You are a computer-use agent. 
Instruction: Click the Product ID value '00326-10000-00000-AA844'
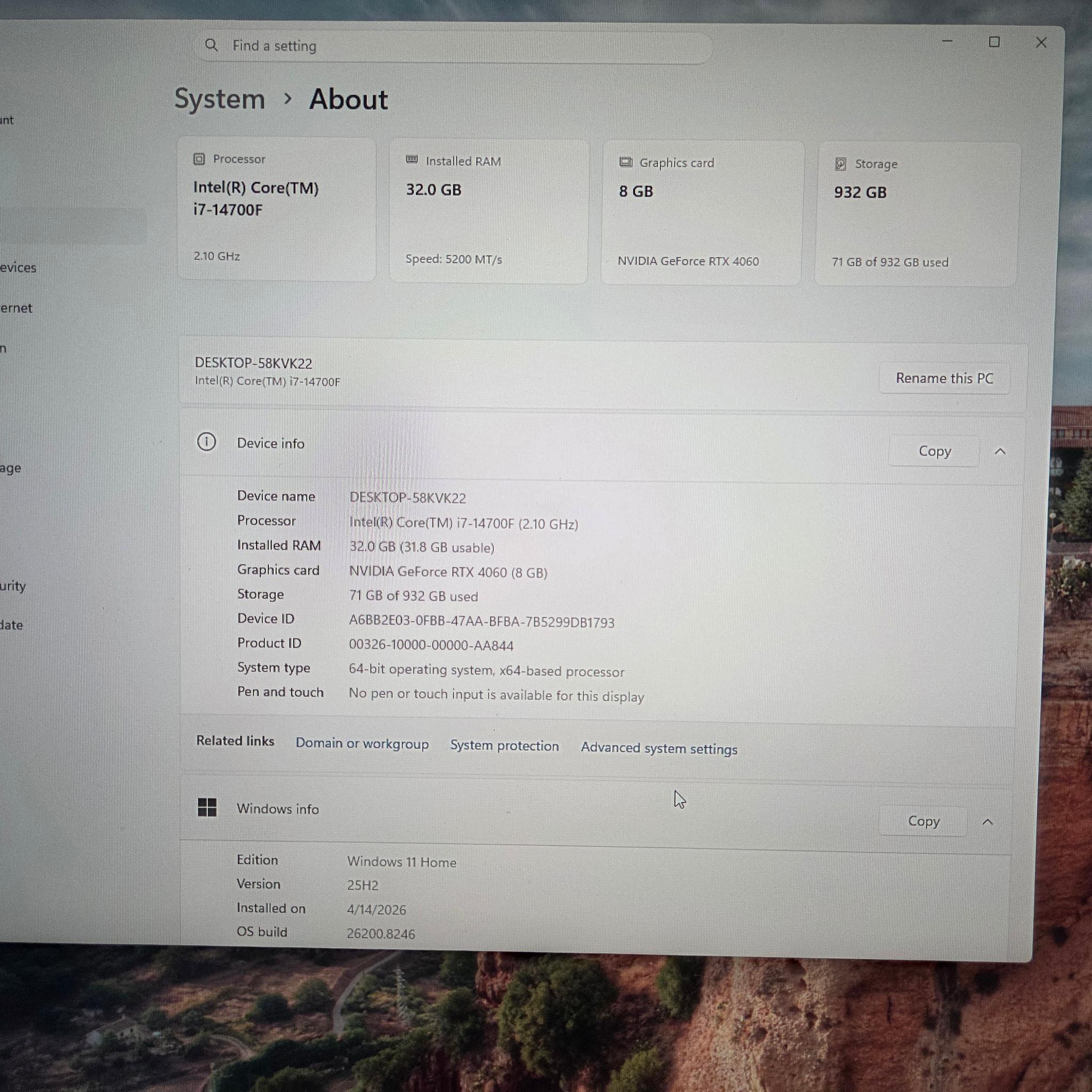point(431,645)
